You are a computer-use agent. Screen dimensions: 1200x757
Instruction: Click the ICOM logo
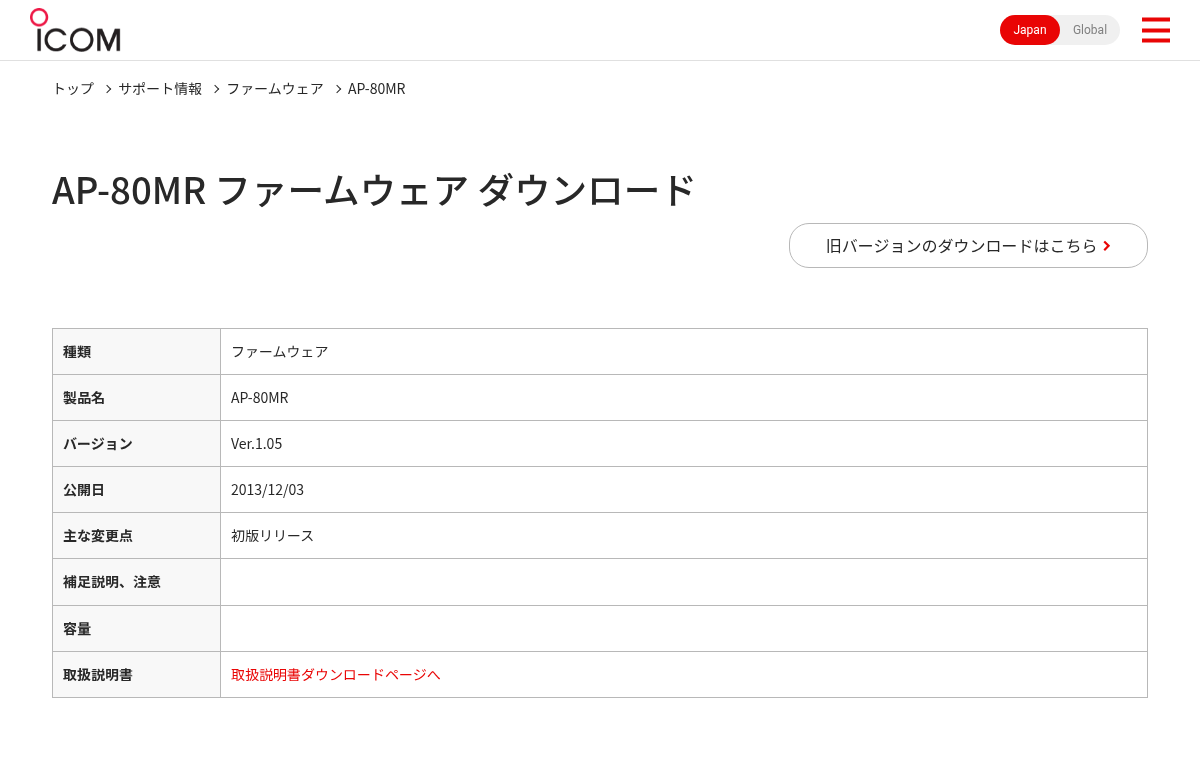click(75, 30)
